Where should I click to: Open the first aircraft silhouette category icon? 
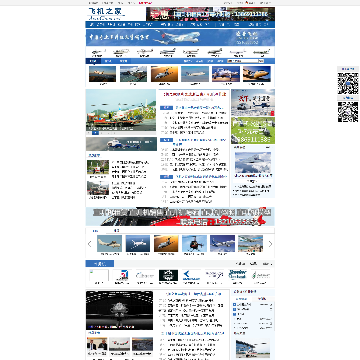(98, 52)
